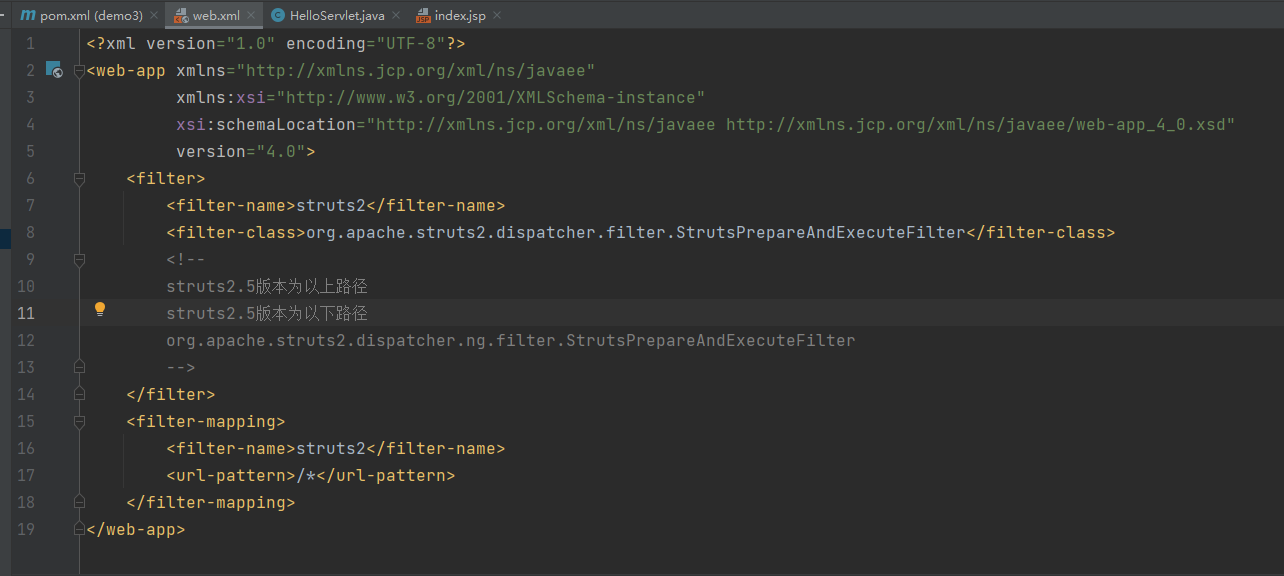
Task: Click the filter closing fold marker line 14
Action: tap(79, 394)
